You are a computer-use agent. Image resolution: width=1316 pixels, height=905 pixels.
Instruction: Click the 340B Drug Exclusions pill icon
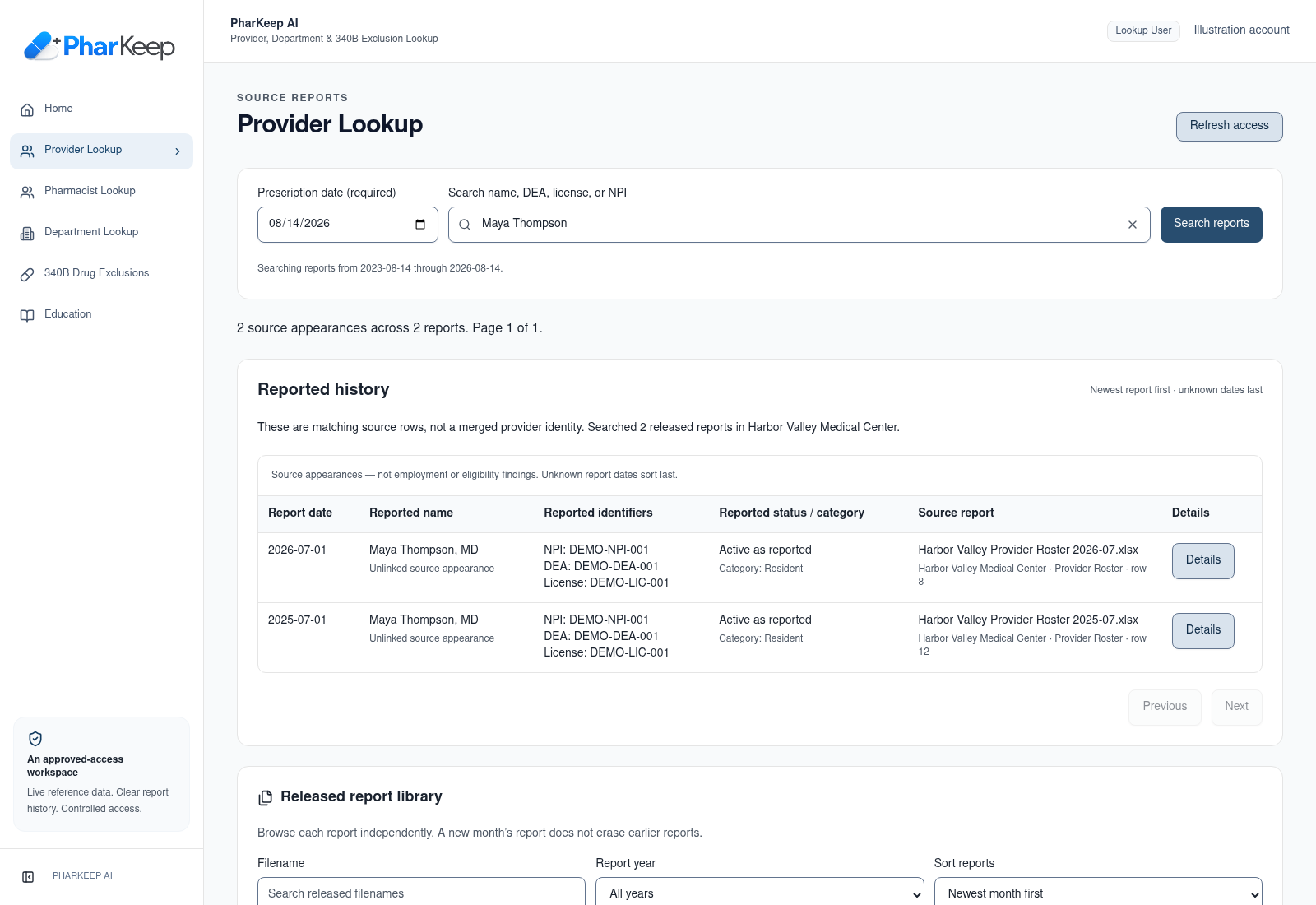(27, 274)
